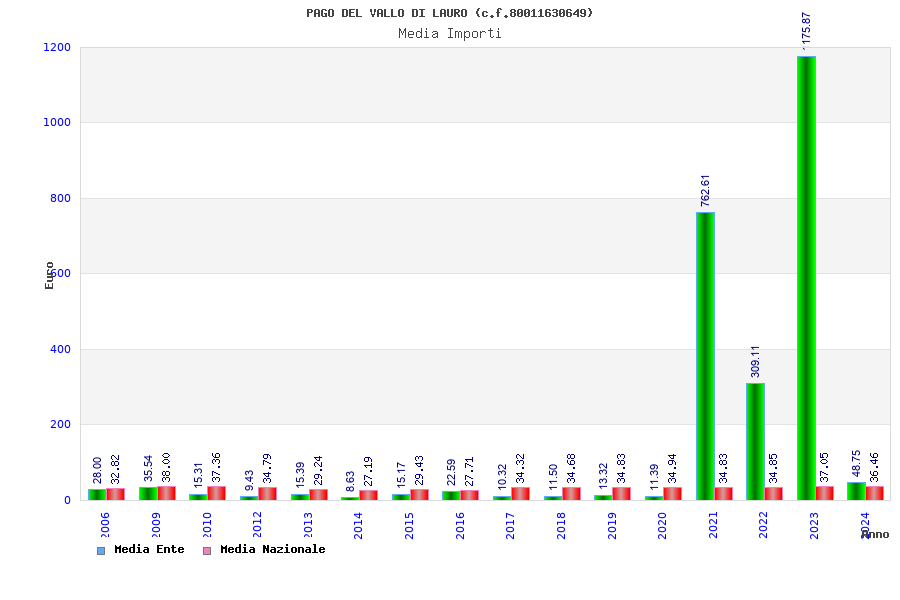The width and height of the screenshot is (900, 600).
Task: Select the 2018 x-axis year label
Action: point(561,525)
